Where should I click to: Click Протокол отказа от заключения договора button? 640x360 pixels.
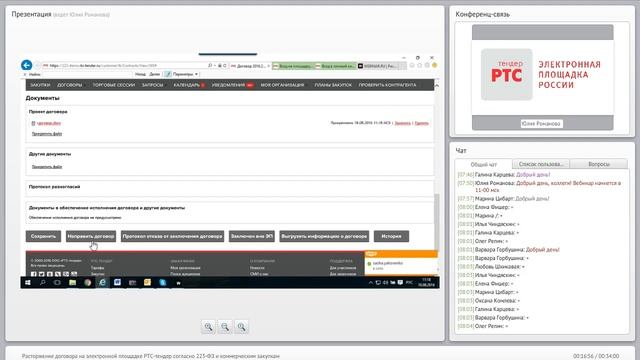172,236
